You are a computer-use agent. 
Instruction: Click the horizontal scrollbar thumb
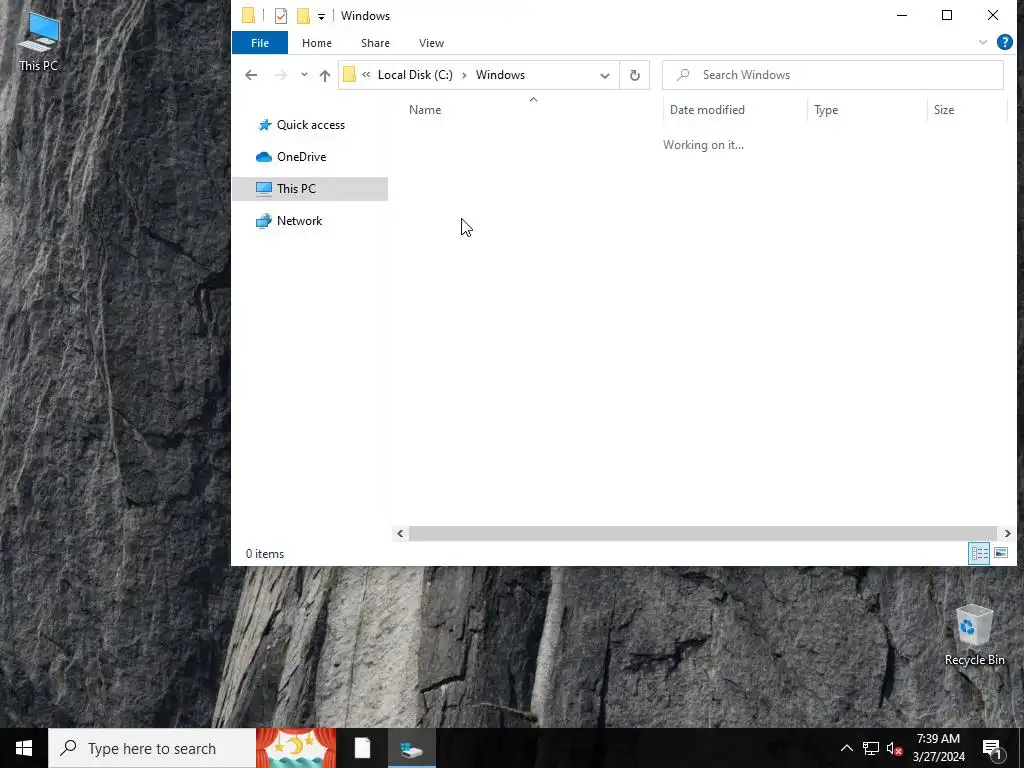pyautogui.click(x=703, y=534)
